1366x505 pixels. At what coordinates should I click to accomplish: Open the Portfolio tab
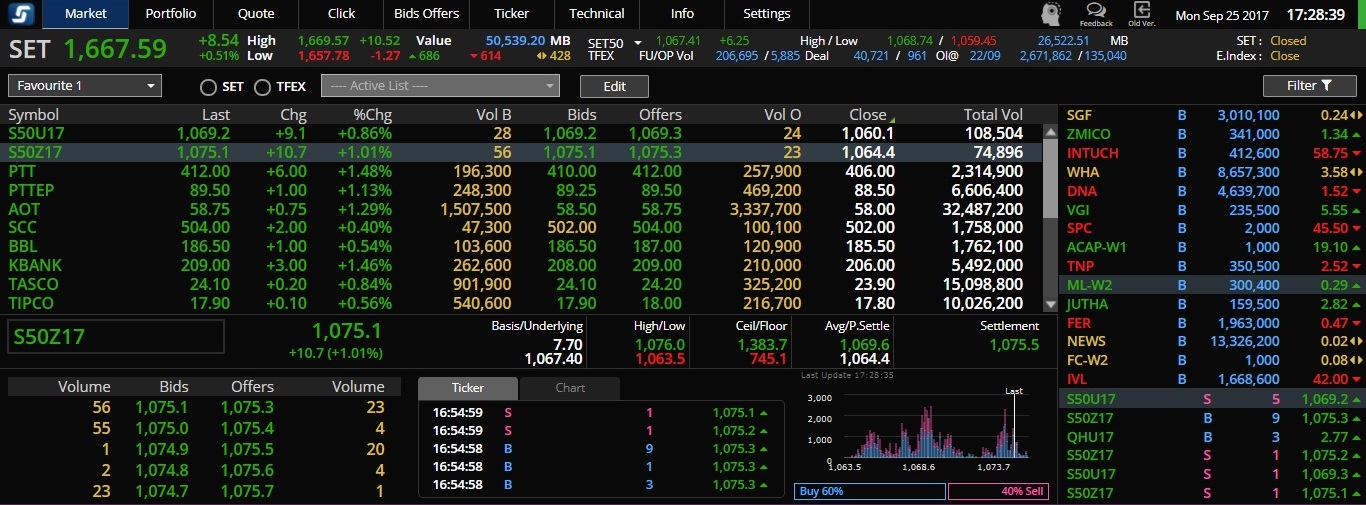pos(171,14)
